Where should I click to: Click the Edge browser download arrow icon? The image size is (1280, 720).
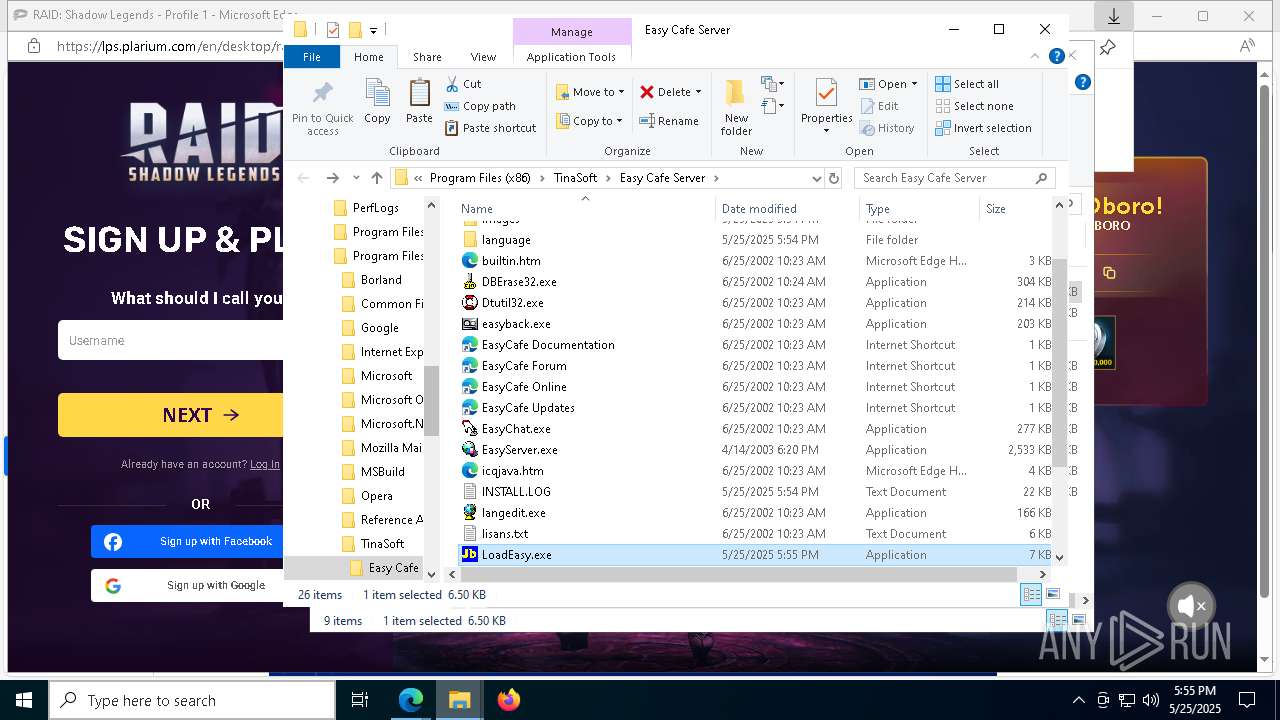pos(1113,16)
